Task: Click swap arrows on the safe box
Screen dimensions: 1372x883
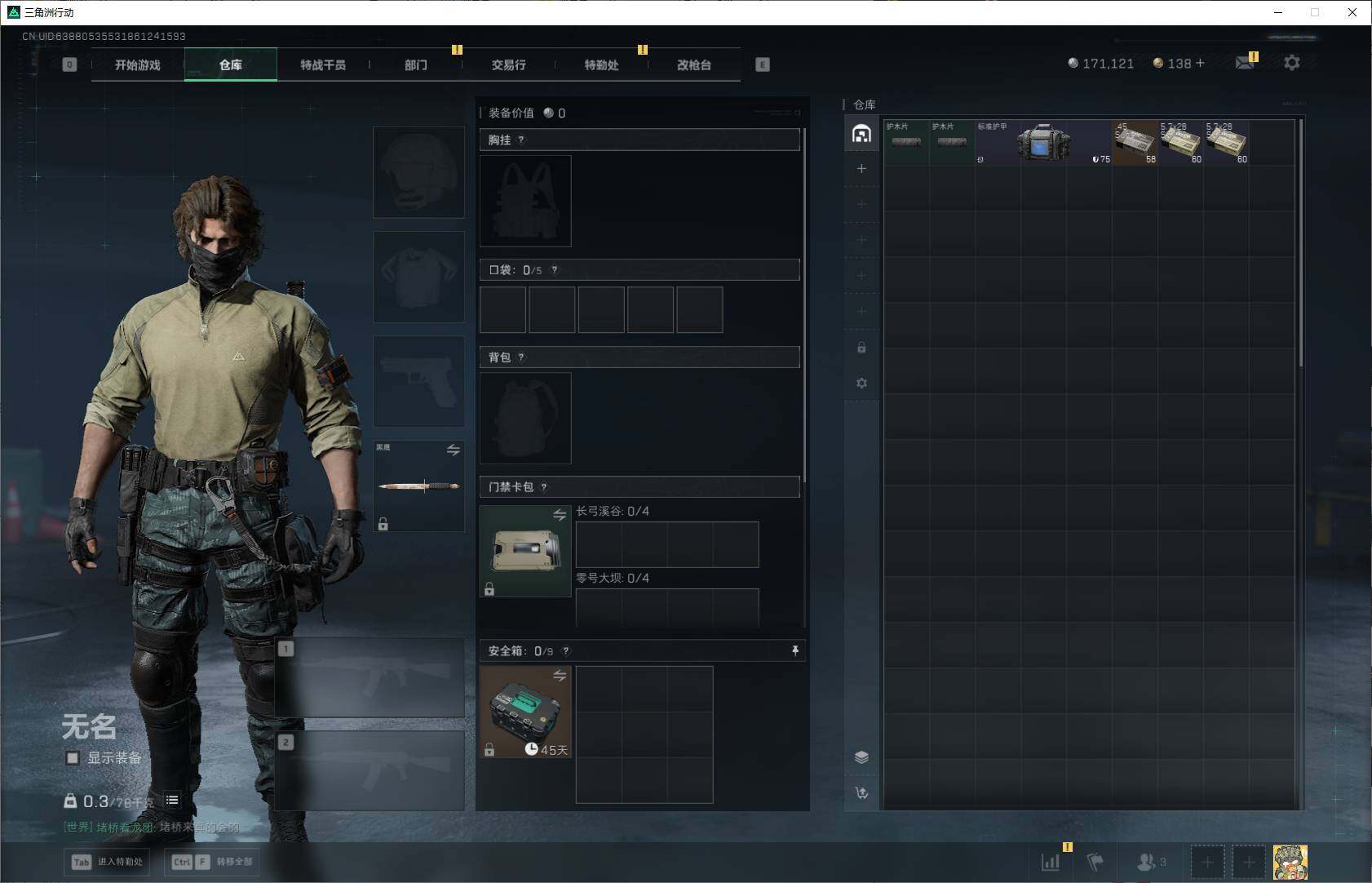Action: (560, 676)
